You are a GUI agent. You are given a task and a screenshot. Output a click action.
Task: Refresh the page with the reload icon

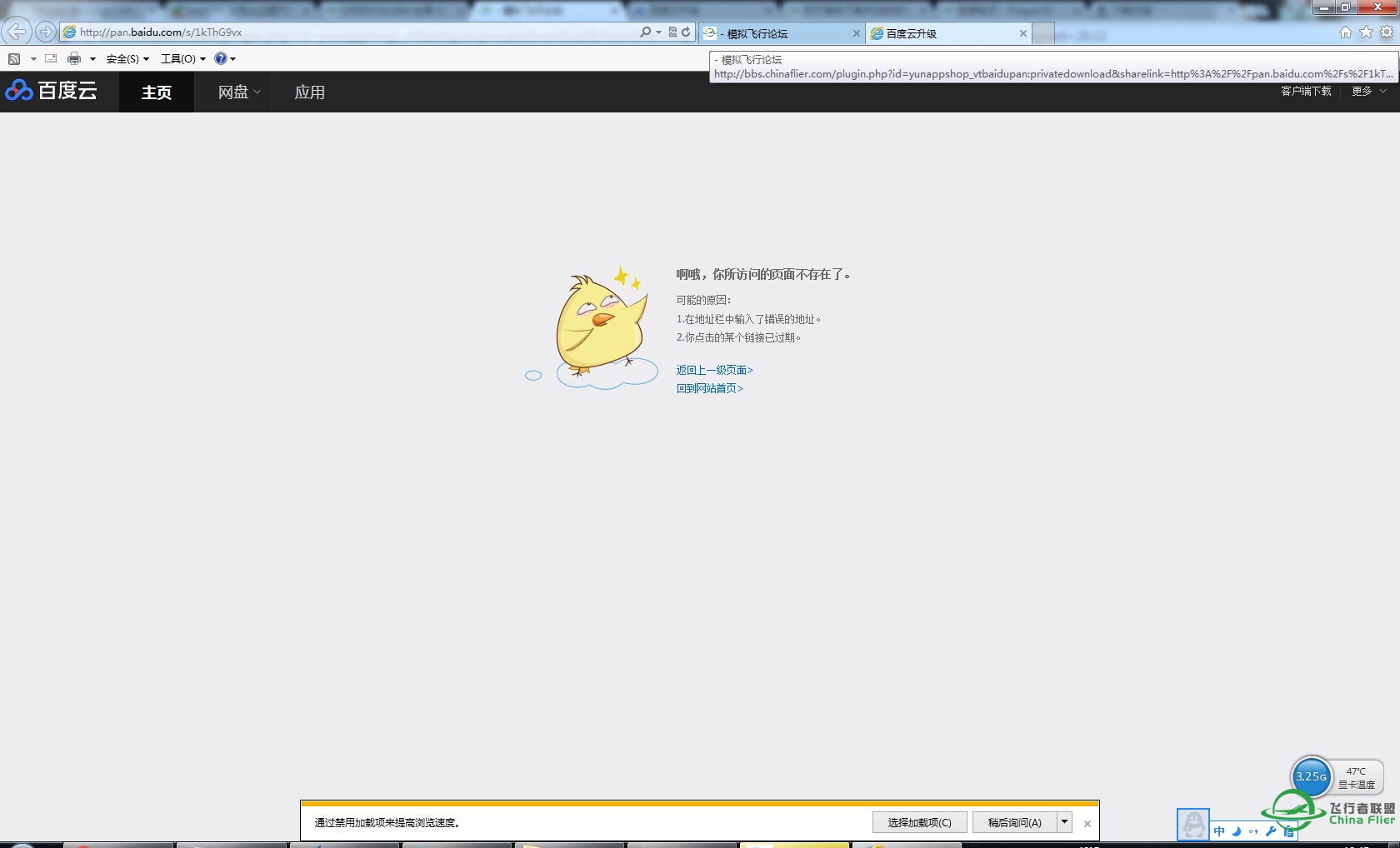[686, 32]
